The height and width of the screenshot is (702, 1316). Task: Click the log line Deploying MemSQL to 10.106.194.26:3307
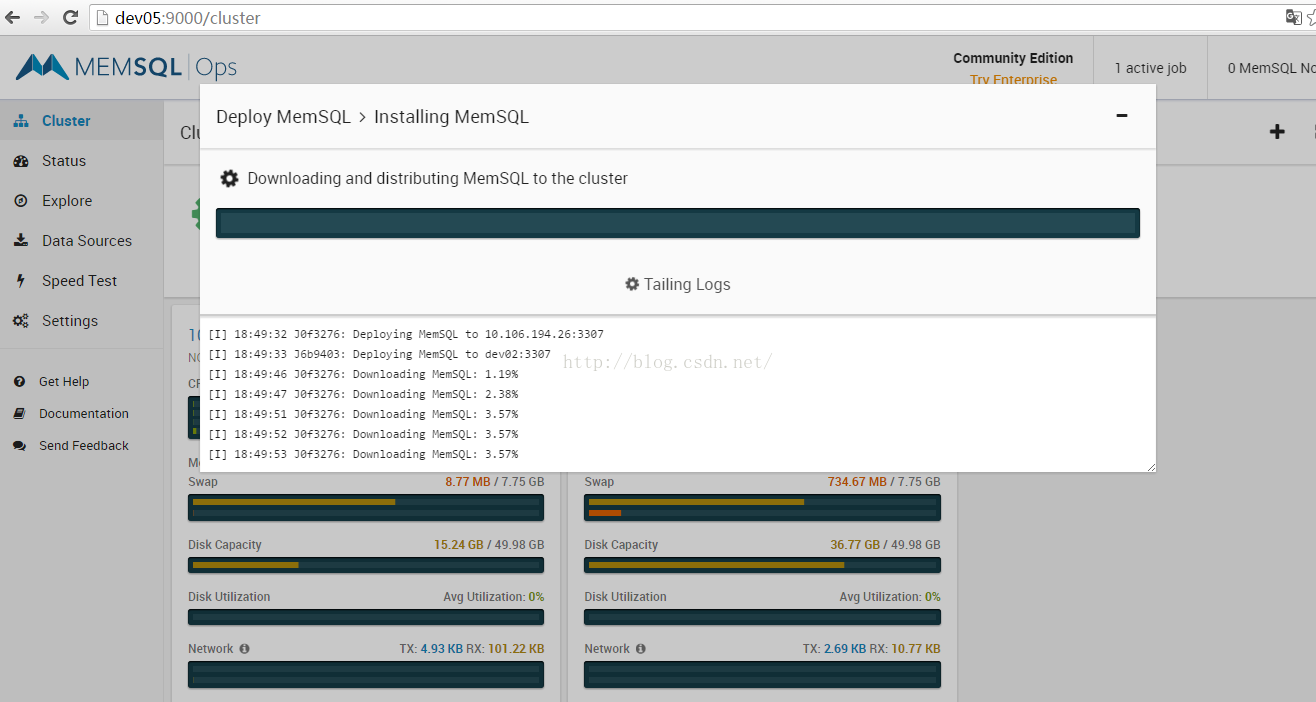click(406, 334)
